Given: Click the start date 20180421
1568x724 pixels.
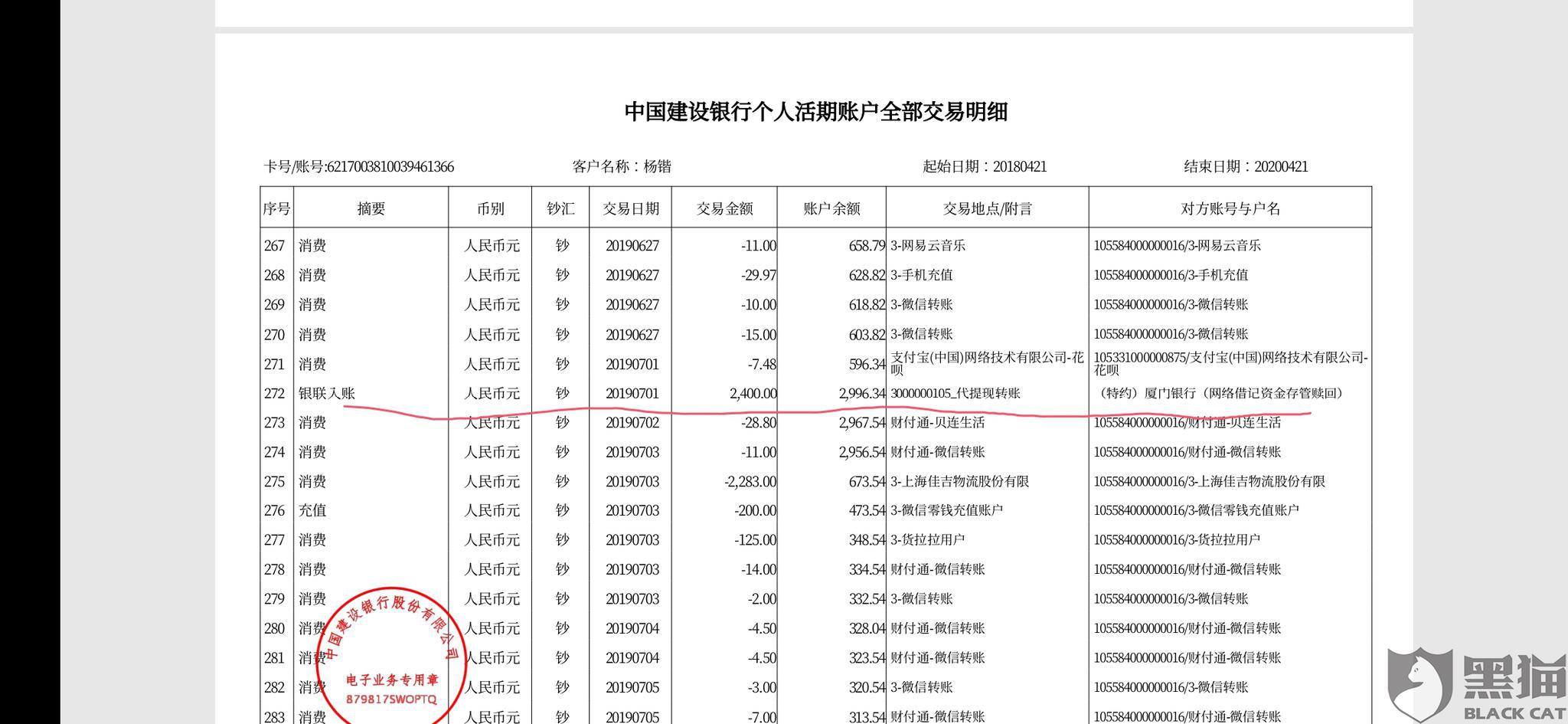Looking at the screenshot, I should coord(1019,167).
